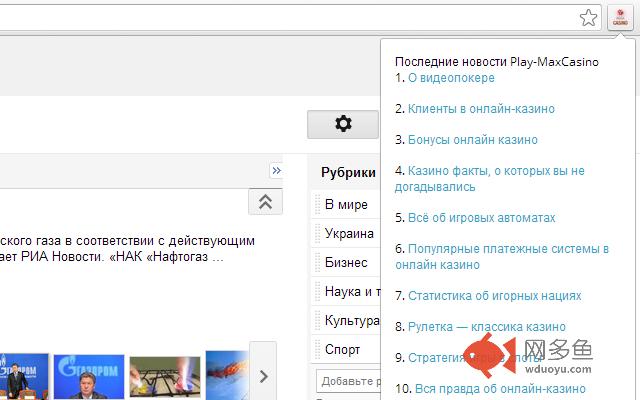Click the double right-arrow expand icon

click(276, 170)
